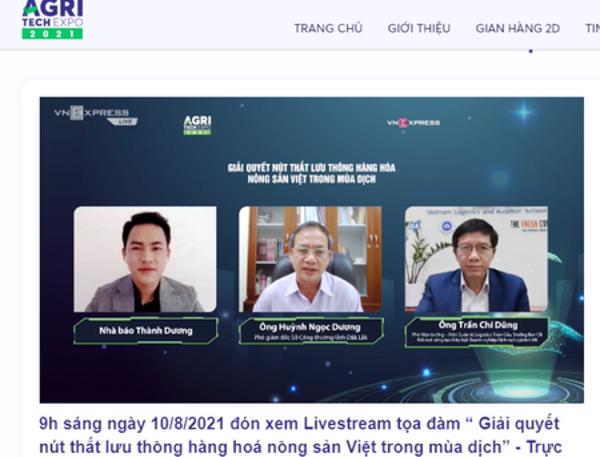Select the partially visible TIN menu item
This screenshot has height=457, width=600.
point(592,28)
